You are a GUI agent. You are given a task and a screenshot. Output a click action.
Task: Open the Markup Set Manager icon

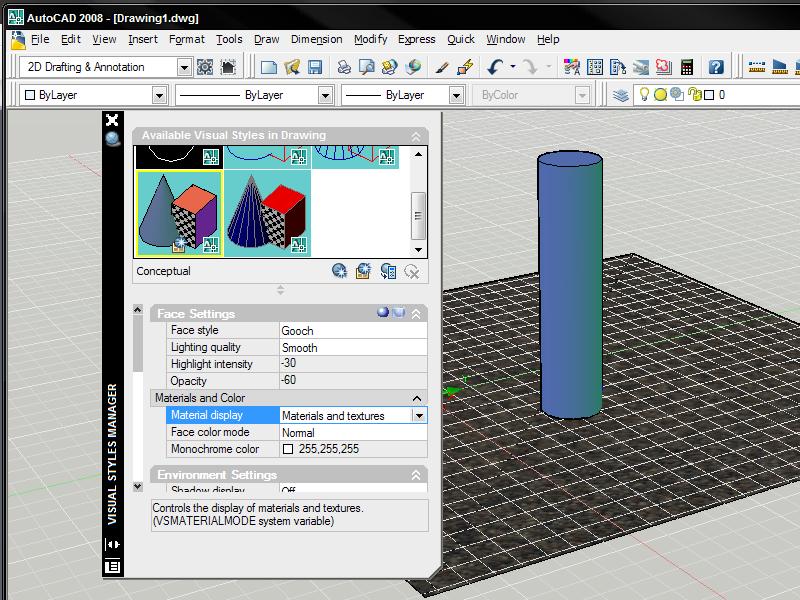[x=664, y=67]
